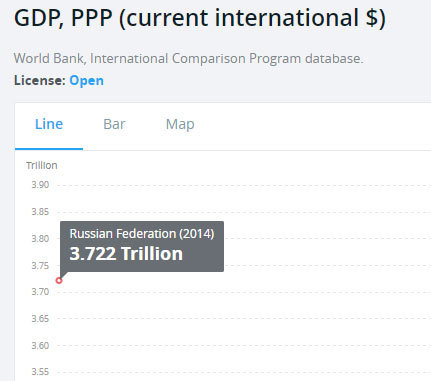Click the 3.90 y-axis tick label
431x381 pixels.
click(40, 185)
